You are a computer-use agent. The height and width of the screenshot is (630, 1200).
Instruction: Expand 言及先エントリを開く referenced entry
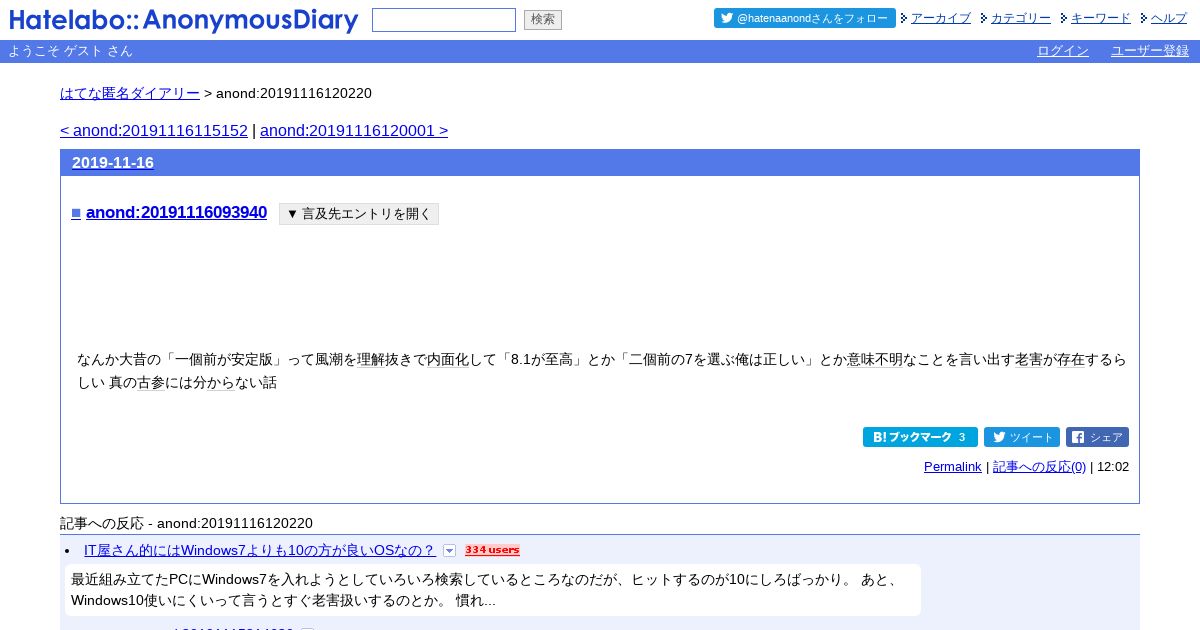[x=359, y=214]
